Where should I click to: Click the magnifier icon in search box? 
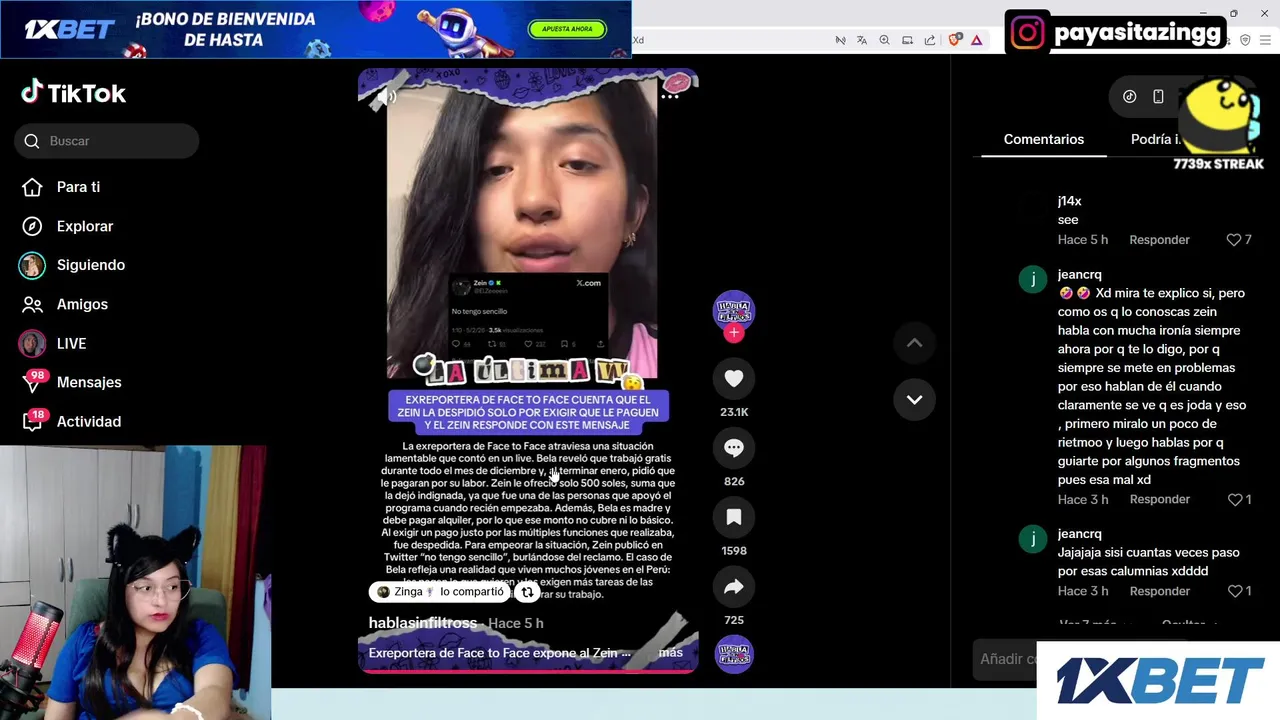coord(32,141)
